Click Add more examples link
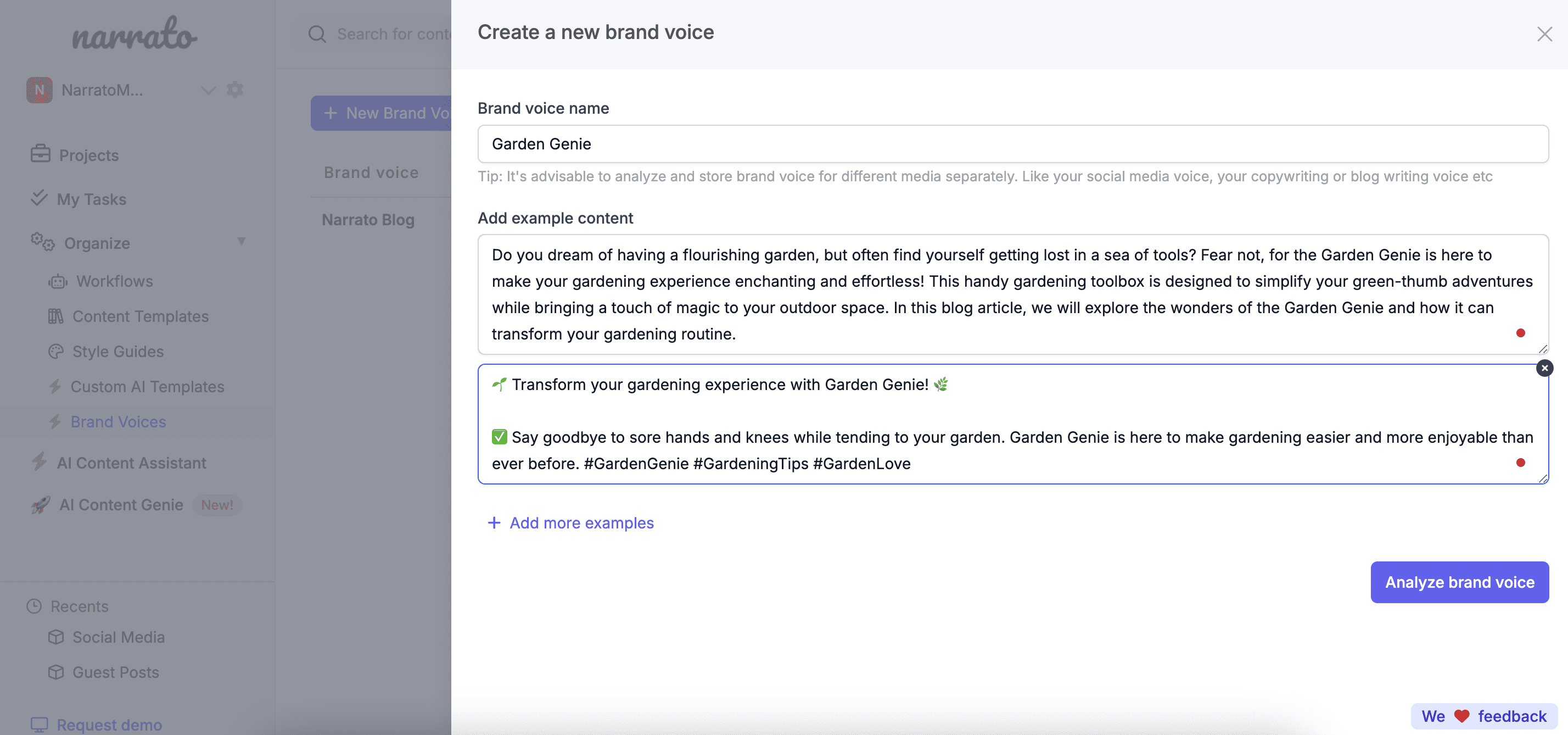Screen dimensions: 1568x735 click(581, 522)
